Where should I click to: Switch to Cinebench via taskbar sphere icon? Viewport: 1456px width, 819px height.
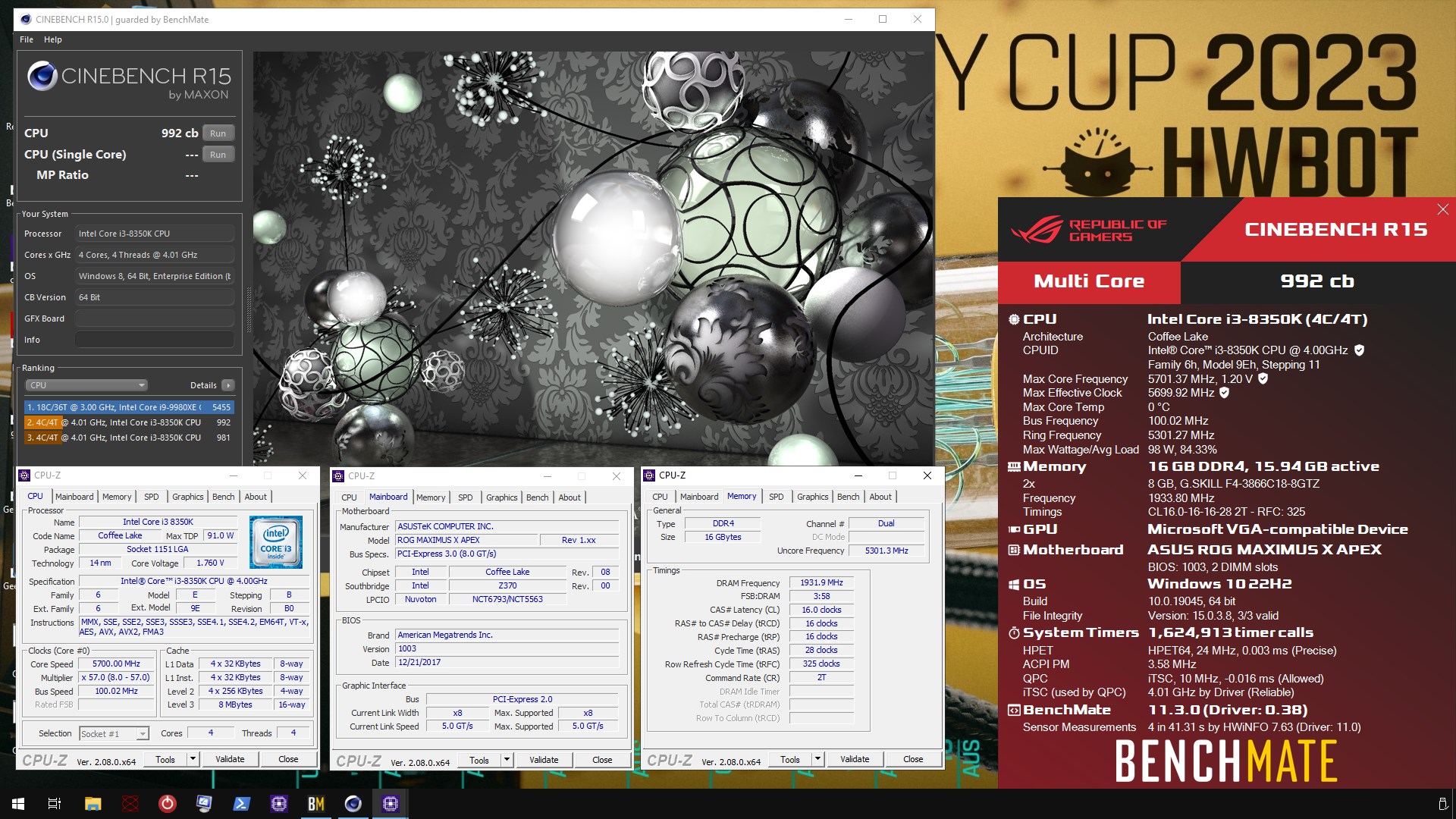click(x=353, y=804)
